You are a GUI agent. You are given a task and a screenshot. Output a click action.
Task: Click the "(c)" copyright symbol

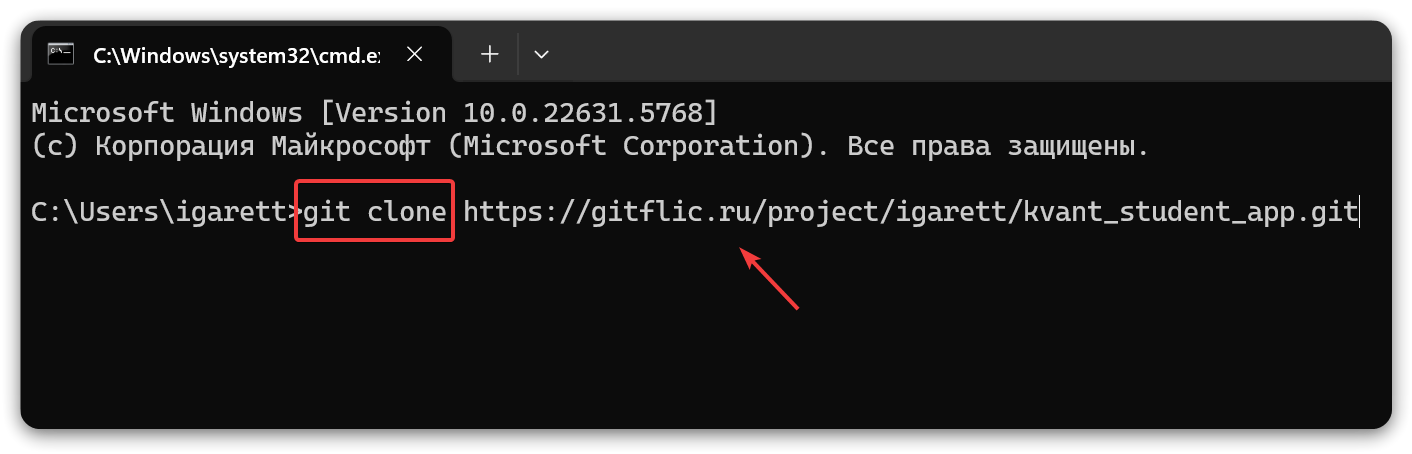click(55, 146)
